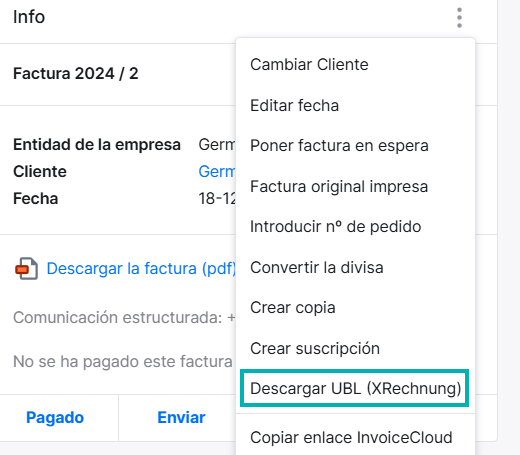Select Convertir la divisa
The image size is (520, 455).
(x=316, y=267)
